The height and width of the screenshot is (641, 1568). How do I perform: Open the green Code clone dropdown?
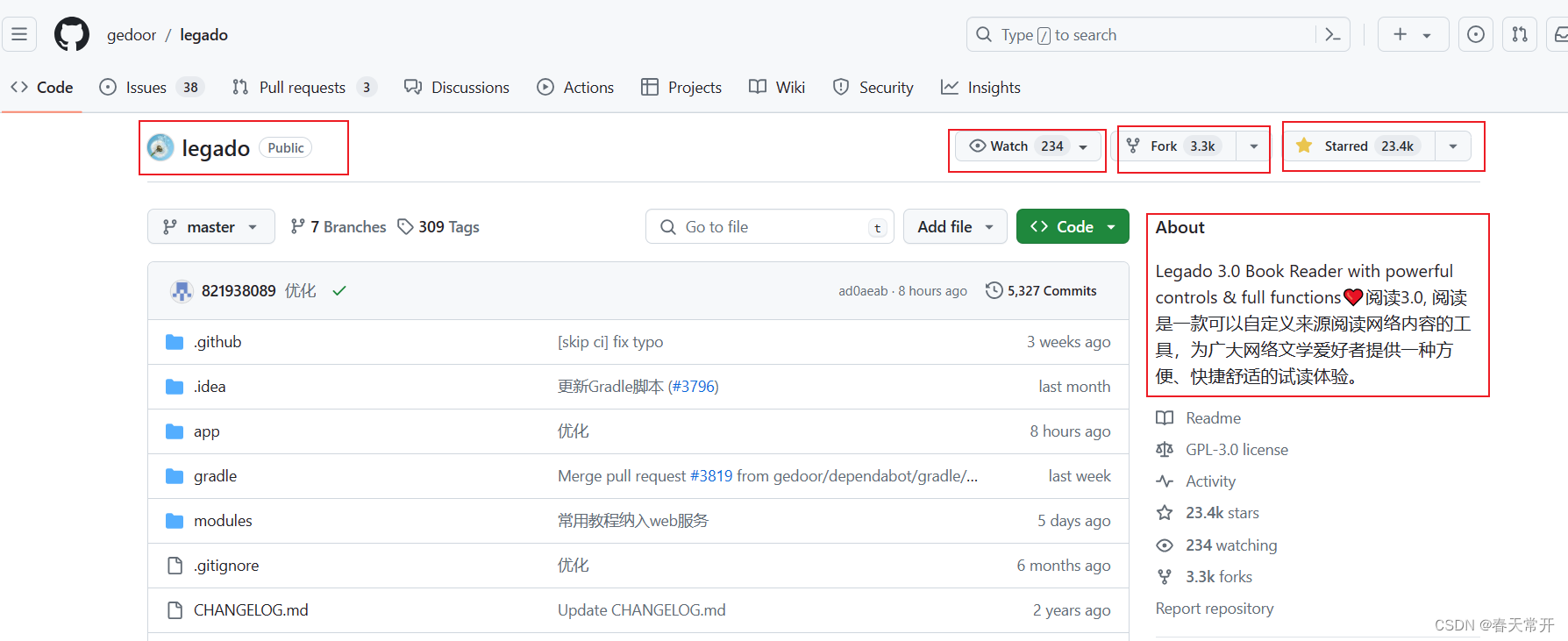coord(1073,227)
